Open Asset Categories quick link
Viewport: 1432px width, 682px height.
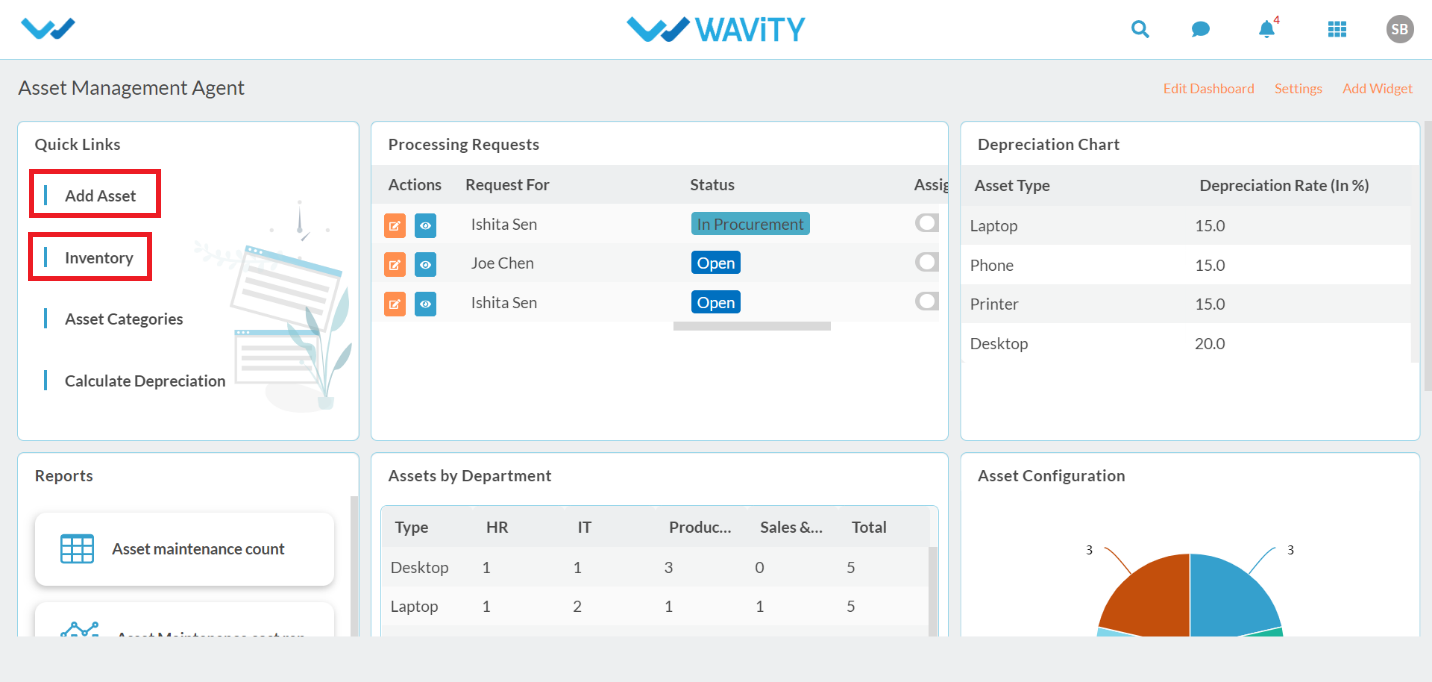[x=124, y=319]
